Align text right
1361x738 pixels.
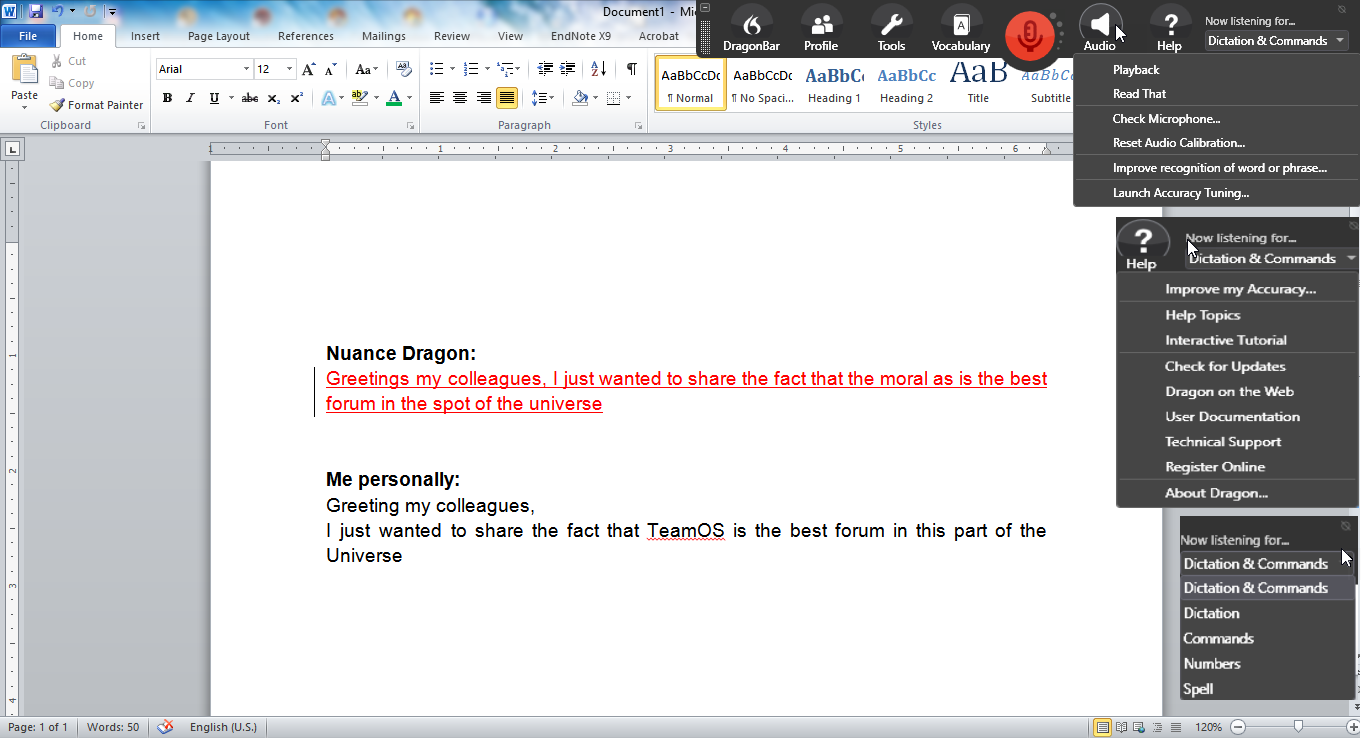coord(484,98)
